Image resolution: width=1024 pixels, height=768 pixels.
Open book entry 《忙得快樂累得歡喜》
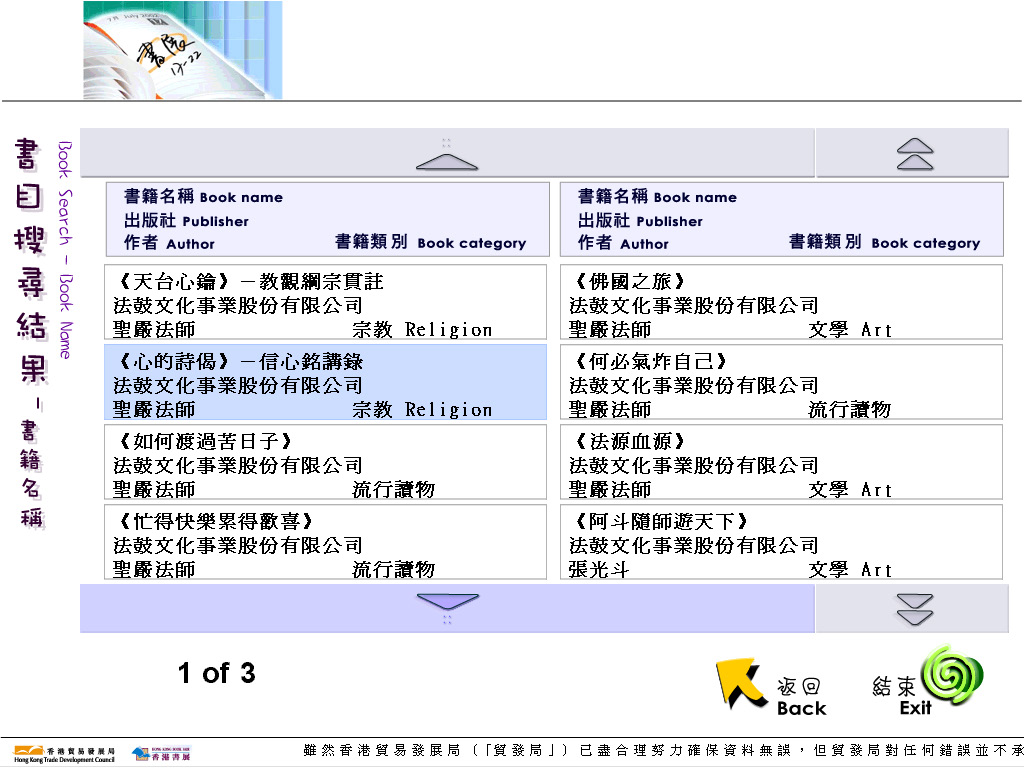(327, 542)
